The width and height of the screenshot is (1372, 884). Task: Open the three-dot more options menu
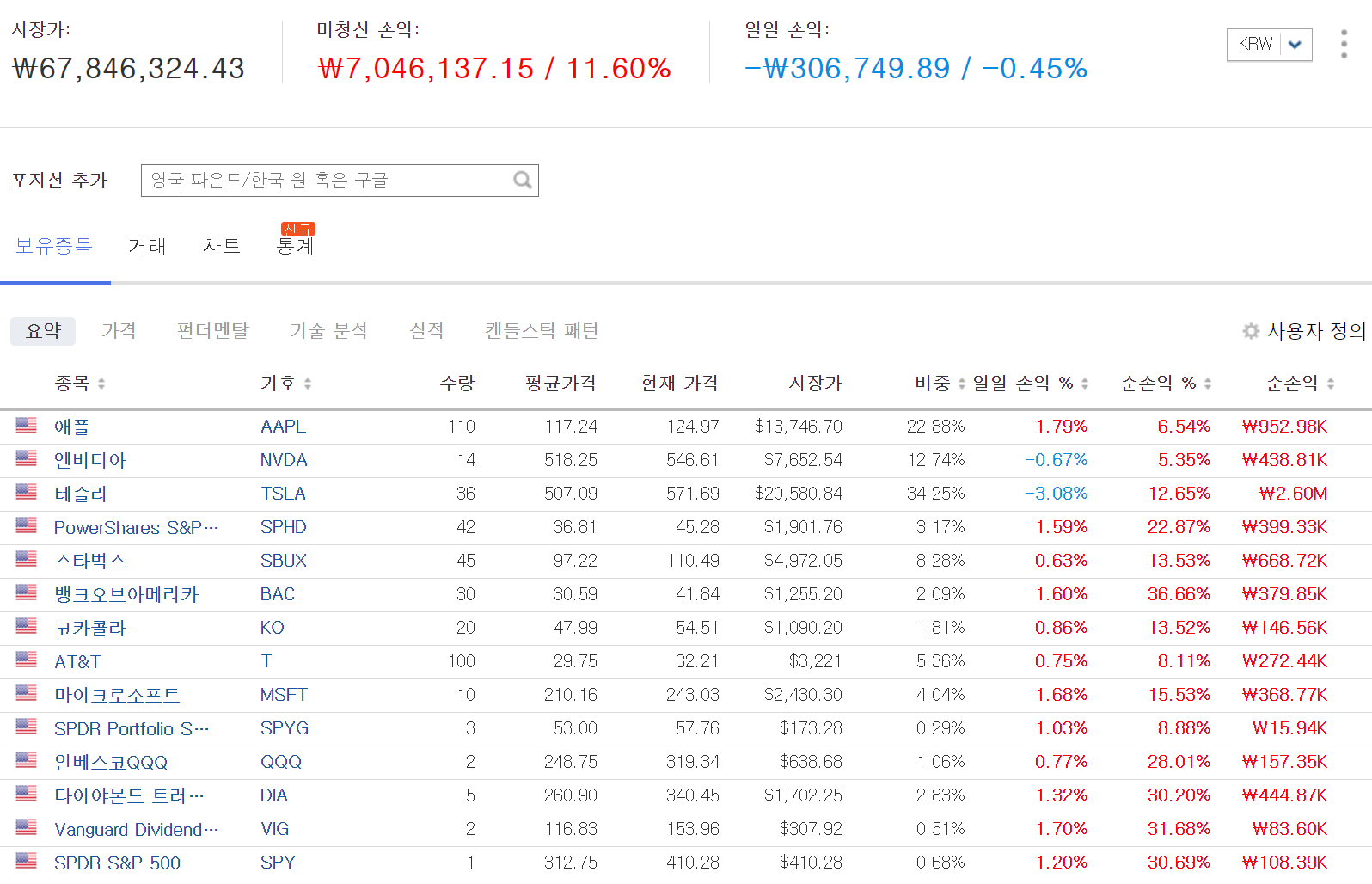point(1344,44)
